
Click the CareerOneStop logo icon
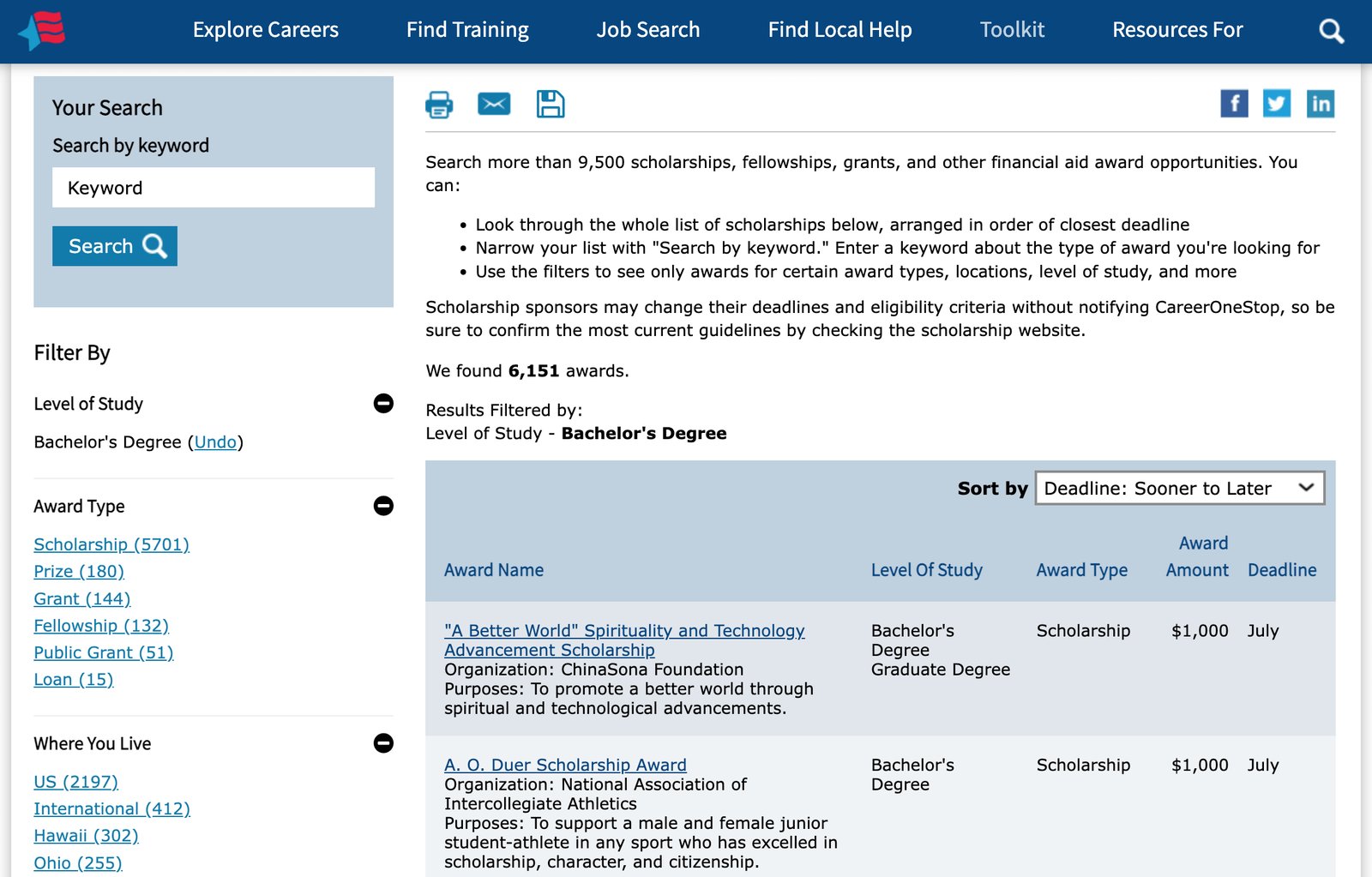[42, 30]
